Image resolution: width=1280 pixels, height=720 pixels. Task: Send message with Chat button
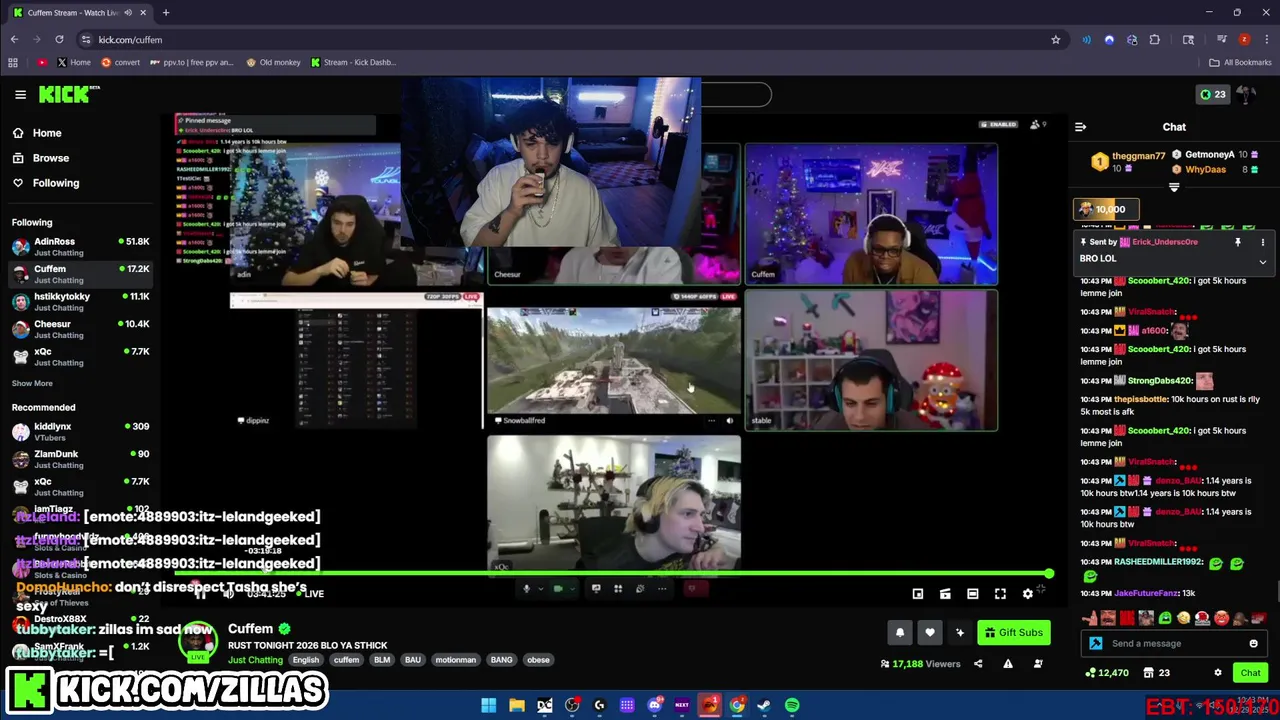point(1250,673)
